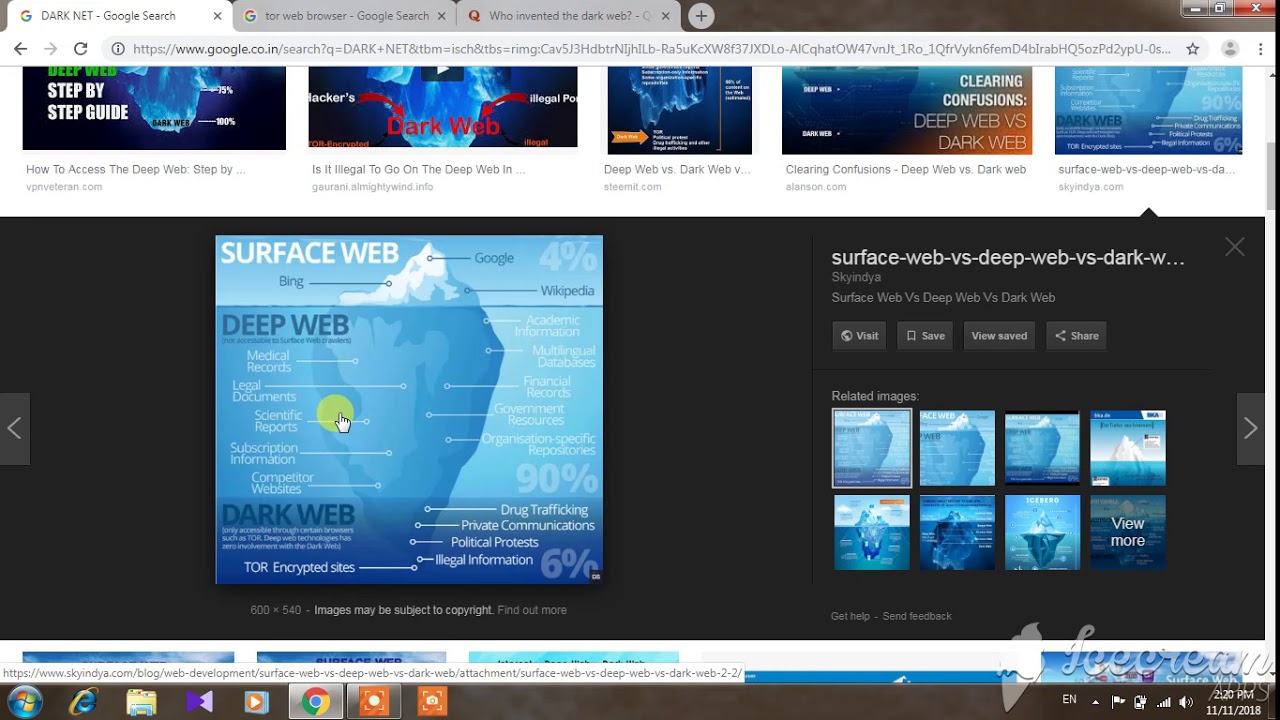Click the gaurani.almightywind.info source text
This screenshot has height=720, width=1280.
click(372, 187)
